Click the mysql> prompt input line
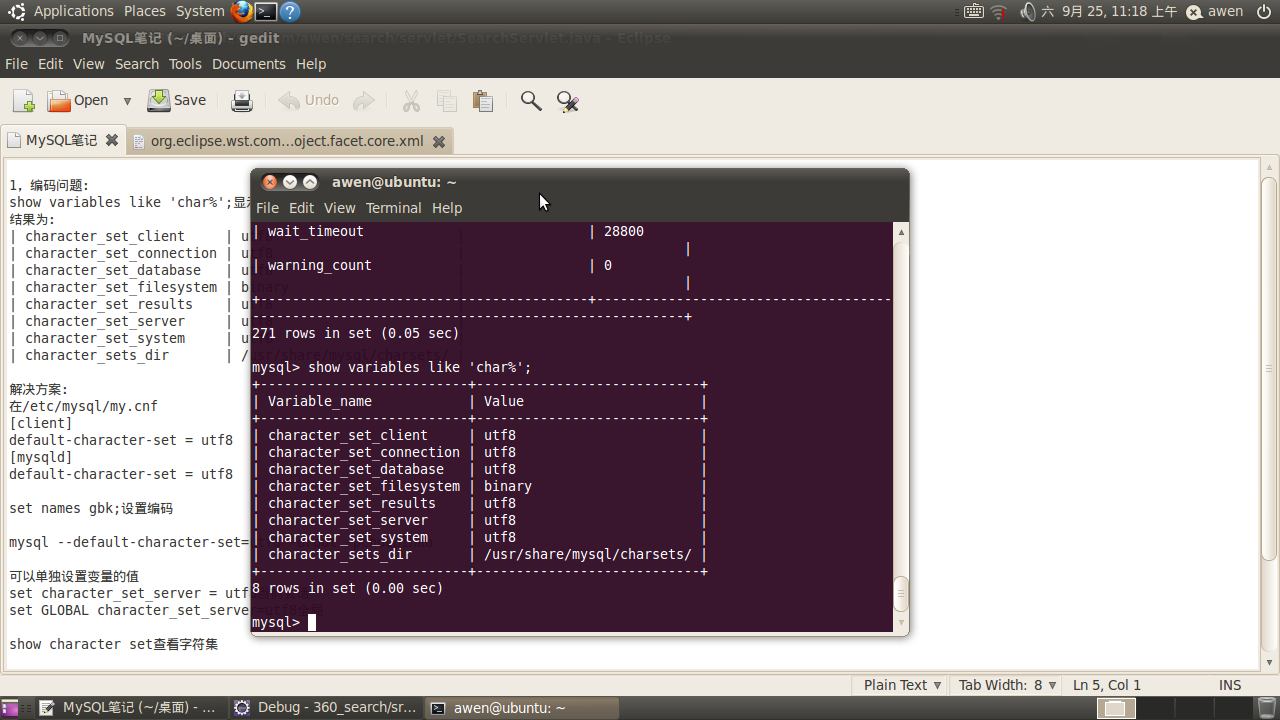The height and width of the screenshot is (720, 1280). click(571, 622)
